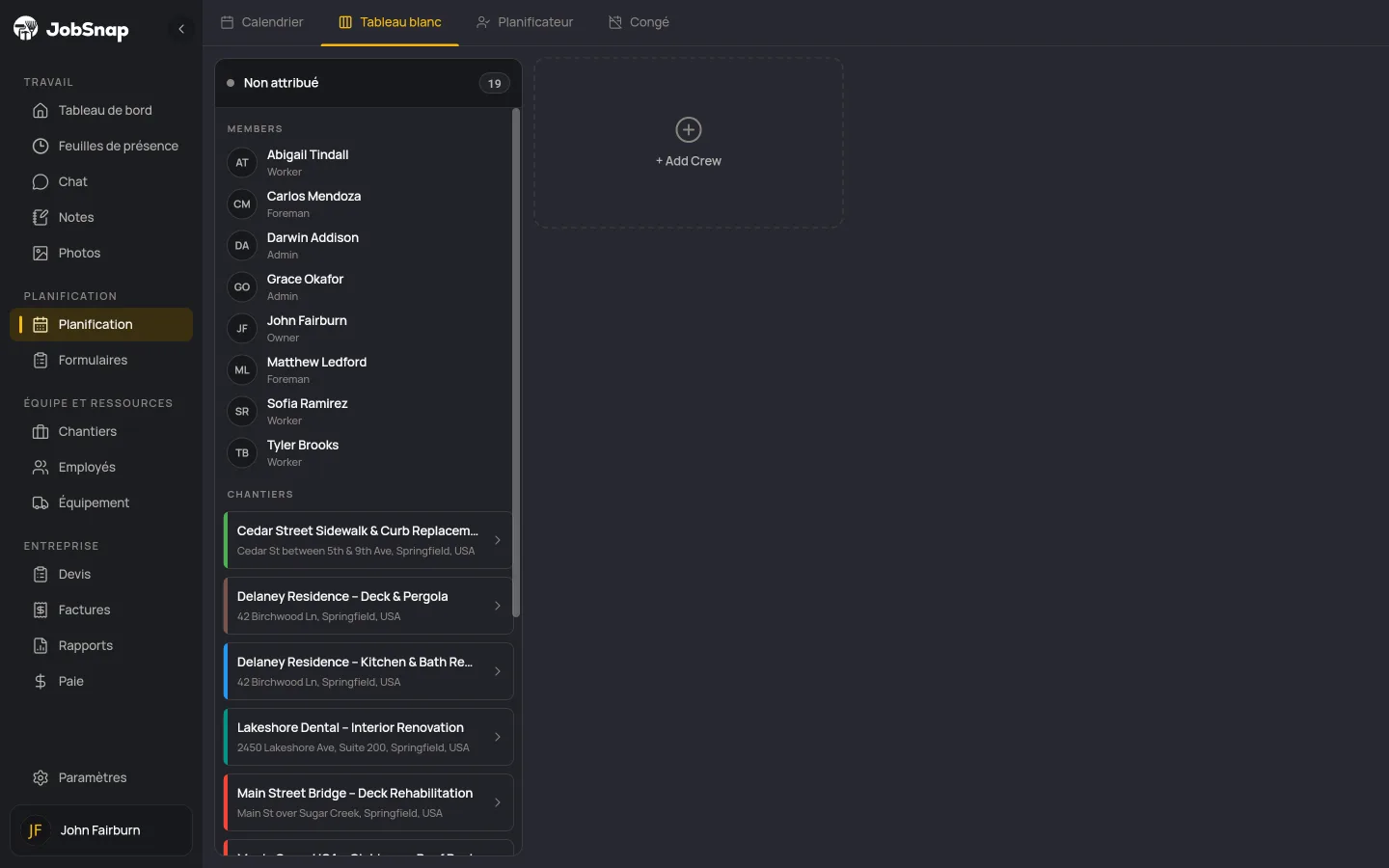
Task: Open the Paramètres gear icon
Action: click(41, 778)
